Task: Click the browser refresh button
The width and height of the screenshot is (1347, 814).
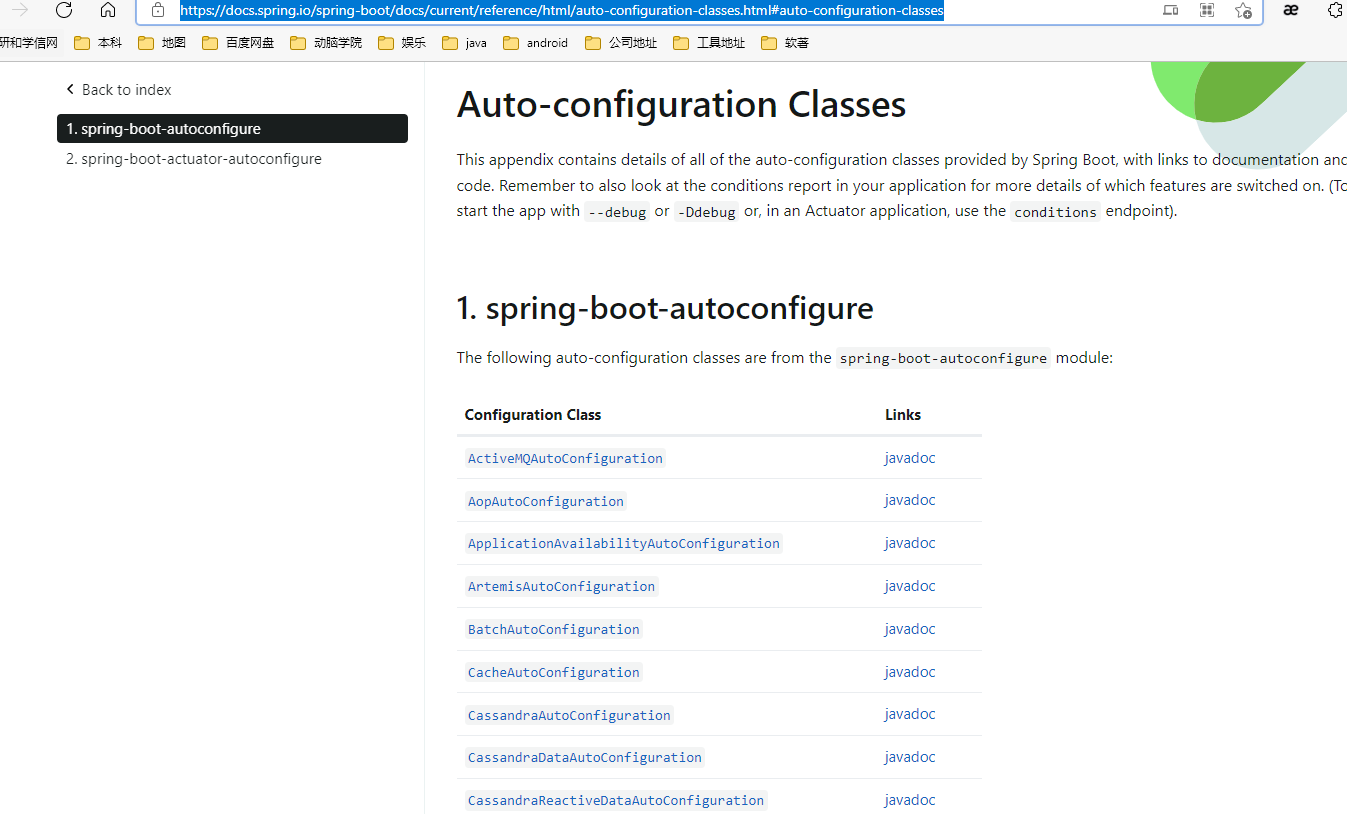Action: (64, 10)
